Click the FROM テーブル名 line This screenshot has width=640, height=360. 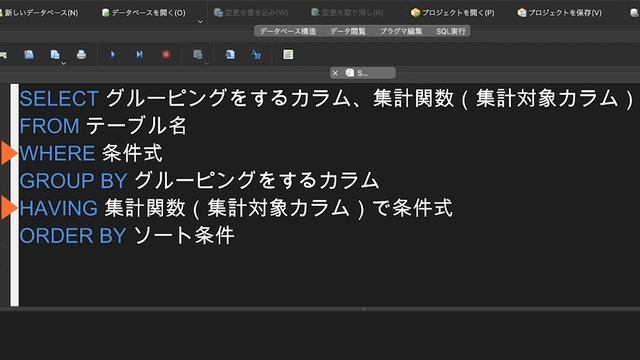tap(103, 126)
